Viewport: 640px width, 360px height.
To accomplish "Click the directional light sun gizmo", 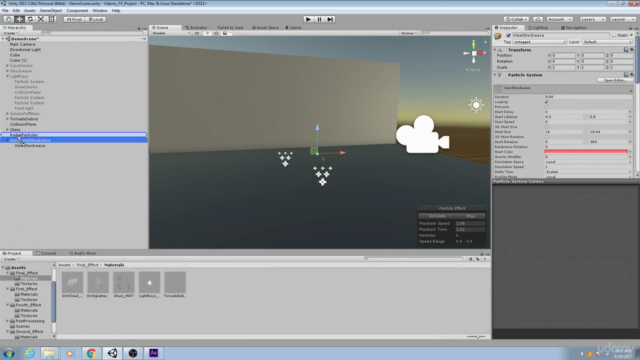I will point(476,105).
